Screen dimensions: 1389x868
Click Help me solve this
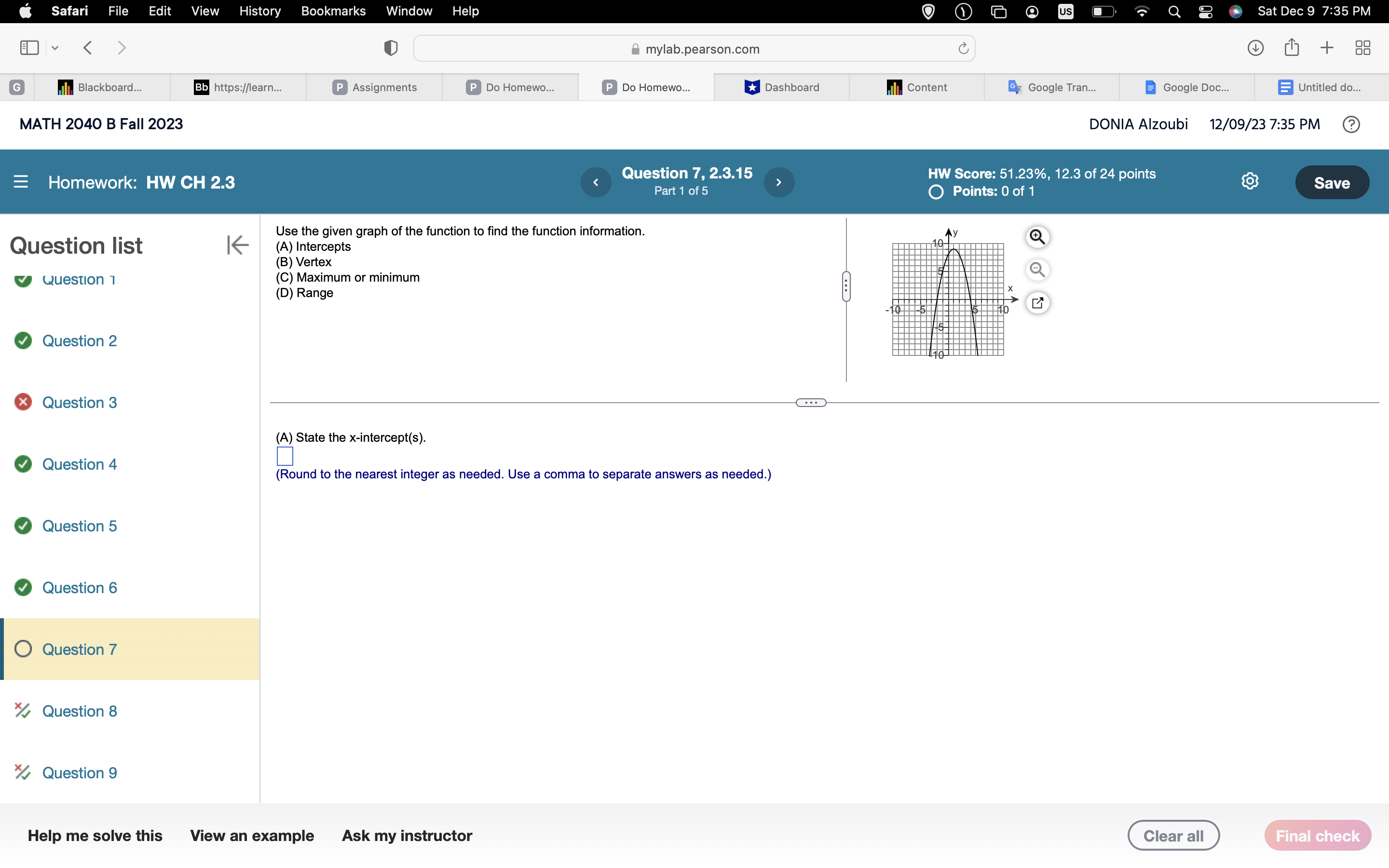click(95, 835)
